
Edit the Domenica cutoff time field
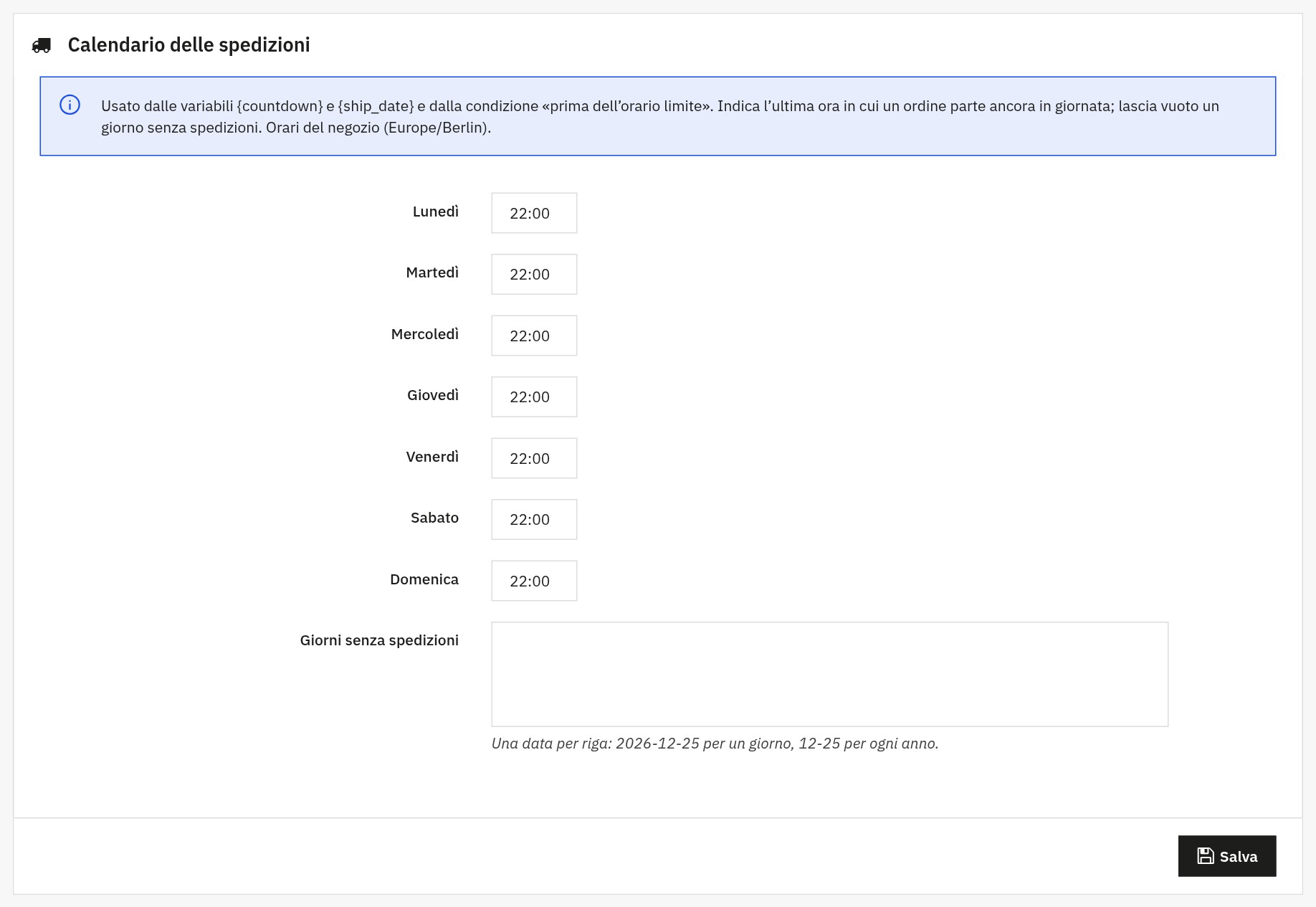click(x=534, y=581)
